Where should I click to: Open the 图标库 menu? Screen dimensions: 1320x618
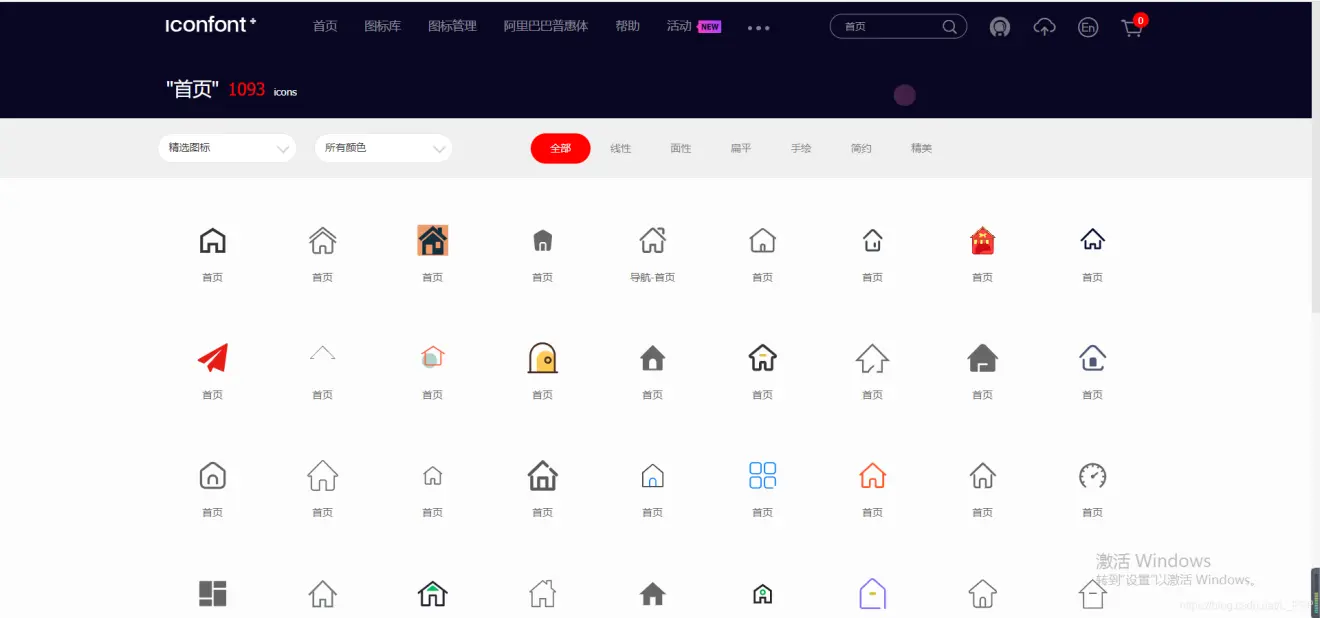coord(382,26)
